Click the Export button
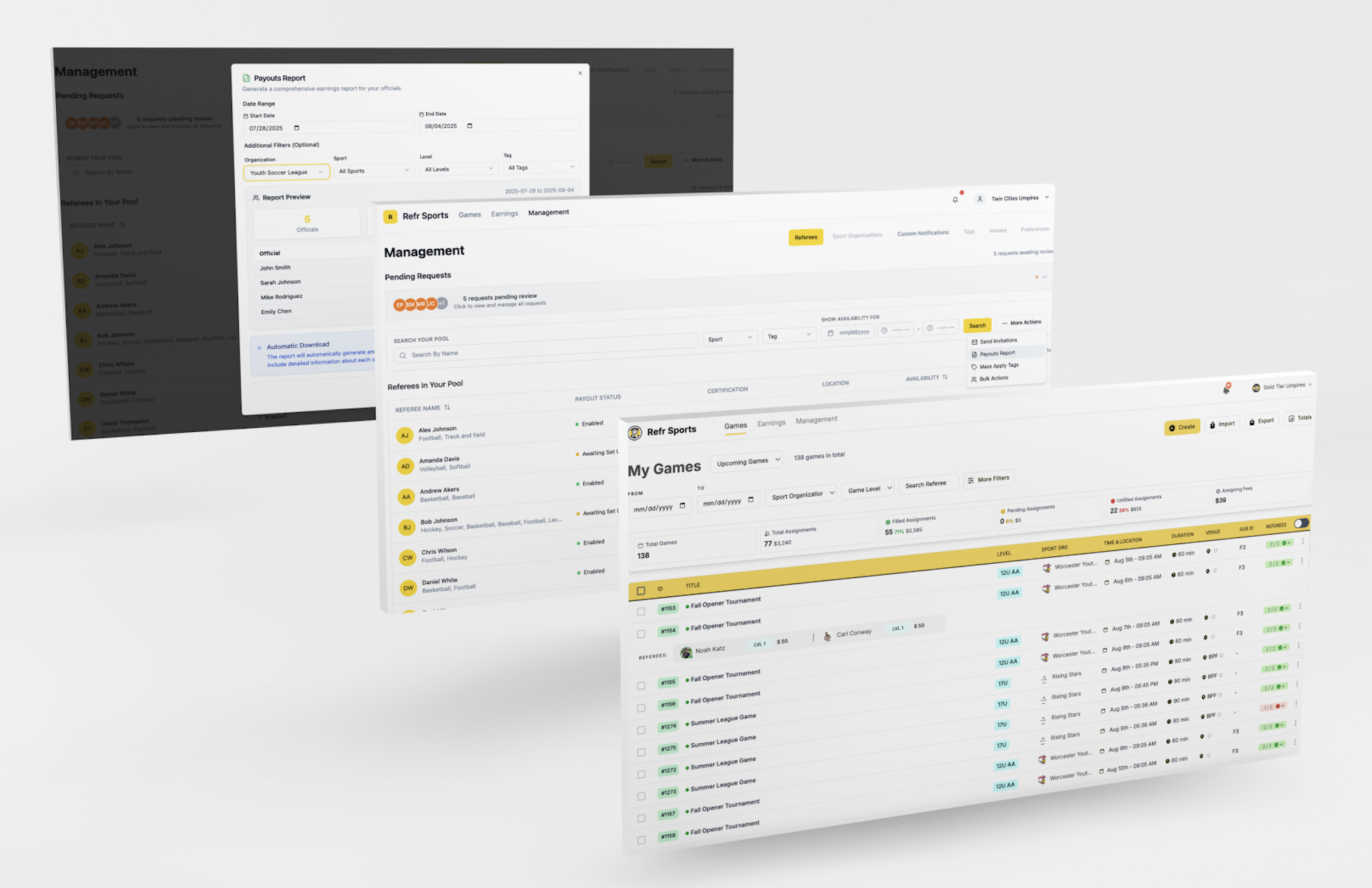The width and height of the screenshot is (1372, 888). pyautogui.click(x=1262, y=421)
